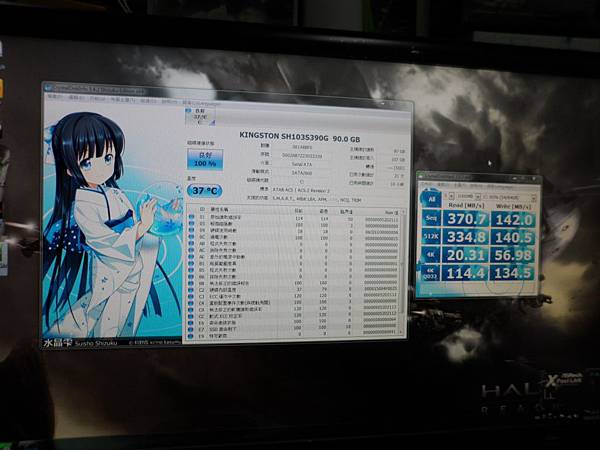
Task: Click the status icon of attribute C4 row
Action: point(191,303)
